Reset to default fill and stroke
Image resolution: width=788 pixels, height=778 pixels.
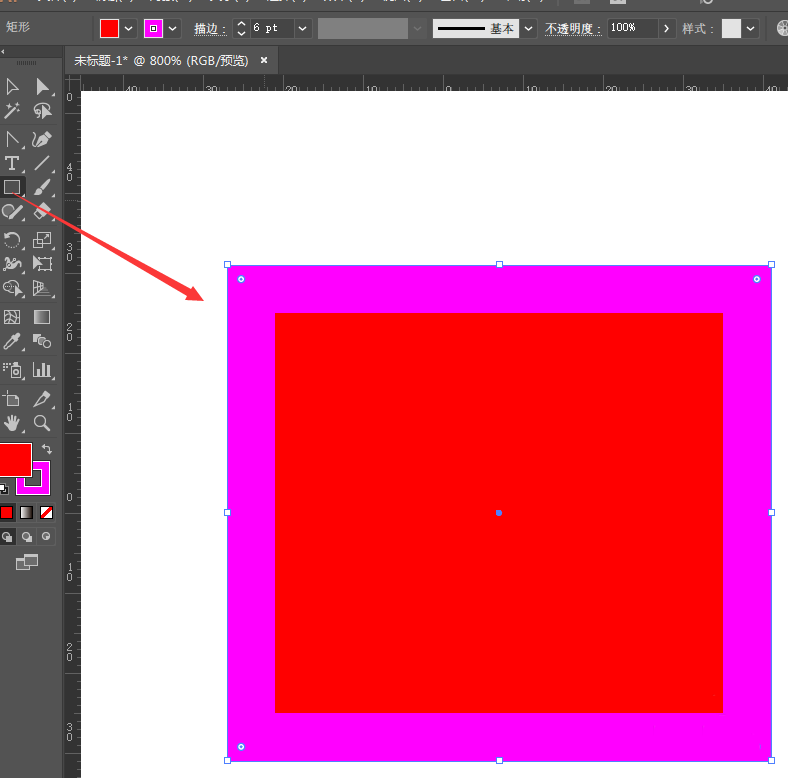(x=4, y=489)
